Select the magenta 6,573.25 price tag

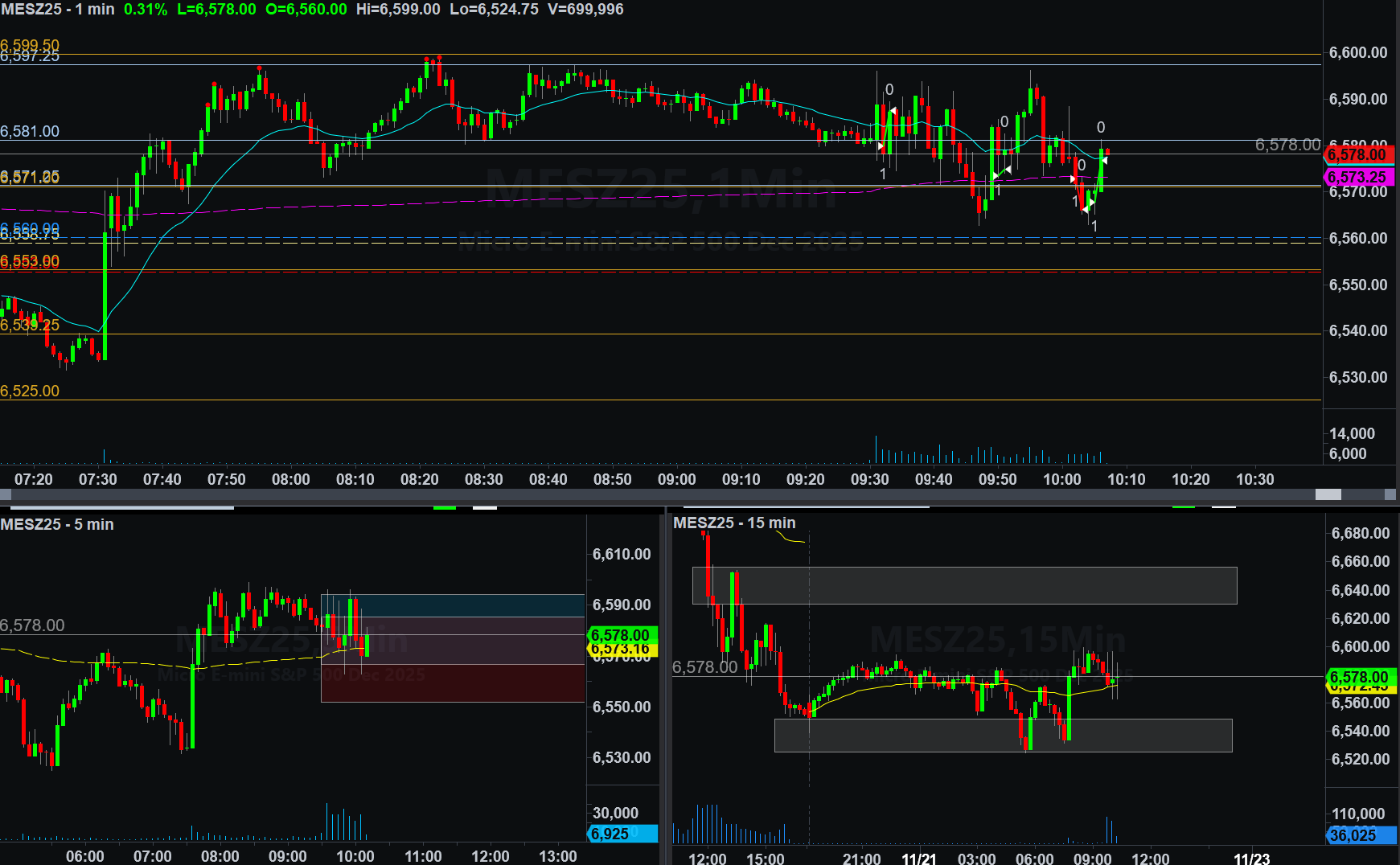1357,177
